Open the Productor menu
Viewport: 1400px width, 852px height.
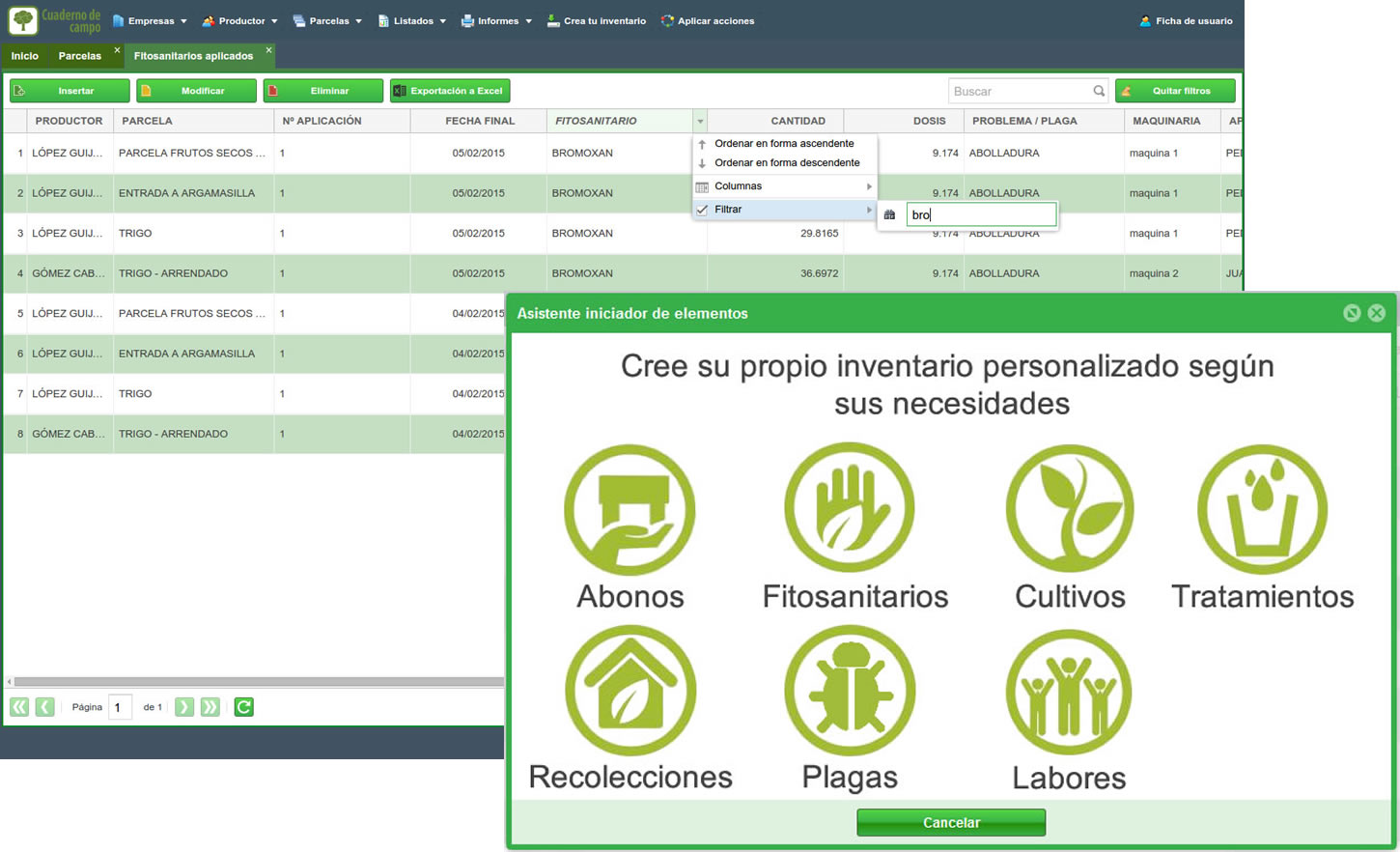tap(239, 20)
